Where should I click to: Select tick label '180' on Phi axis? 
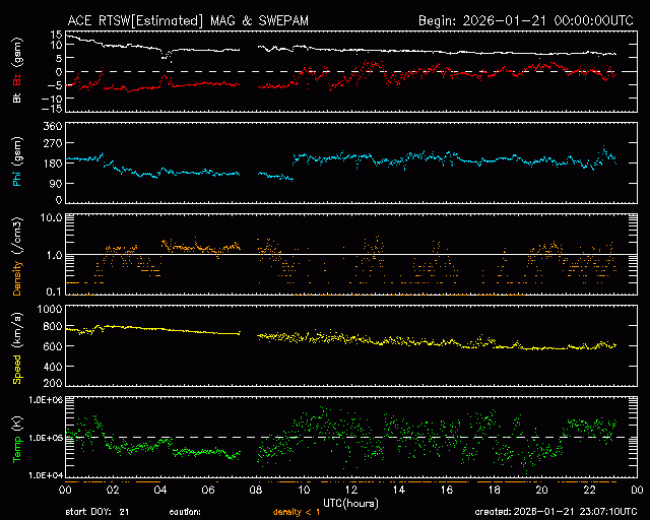click(53, 163)
